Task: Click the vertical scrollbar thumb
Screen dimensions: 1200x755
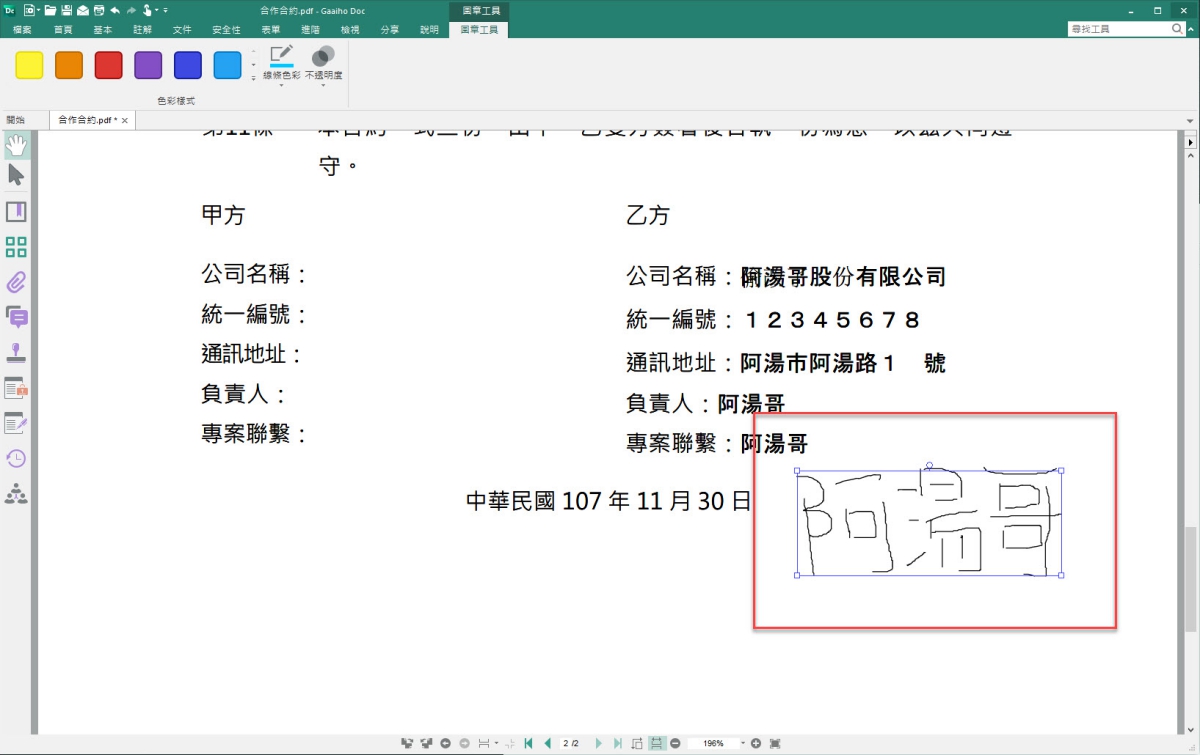Action: (x=1190, y=580)
